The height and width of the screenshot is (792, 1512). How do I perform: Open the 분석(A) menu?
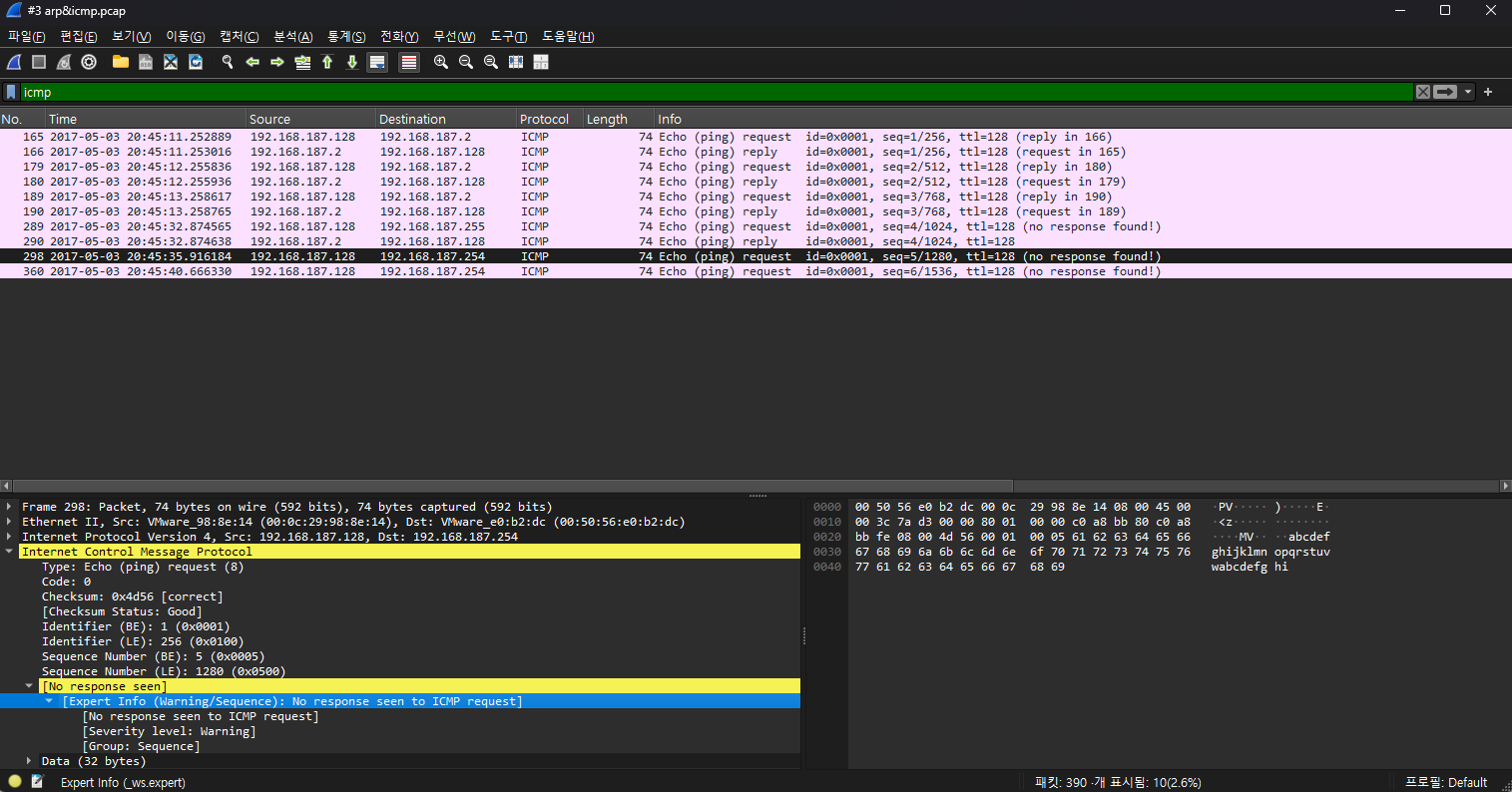[x=292, y=37]
